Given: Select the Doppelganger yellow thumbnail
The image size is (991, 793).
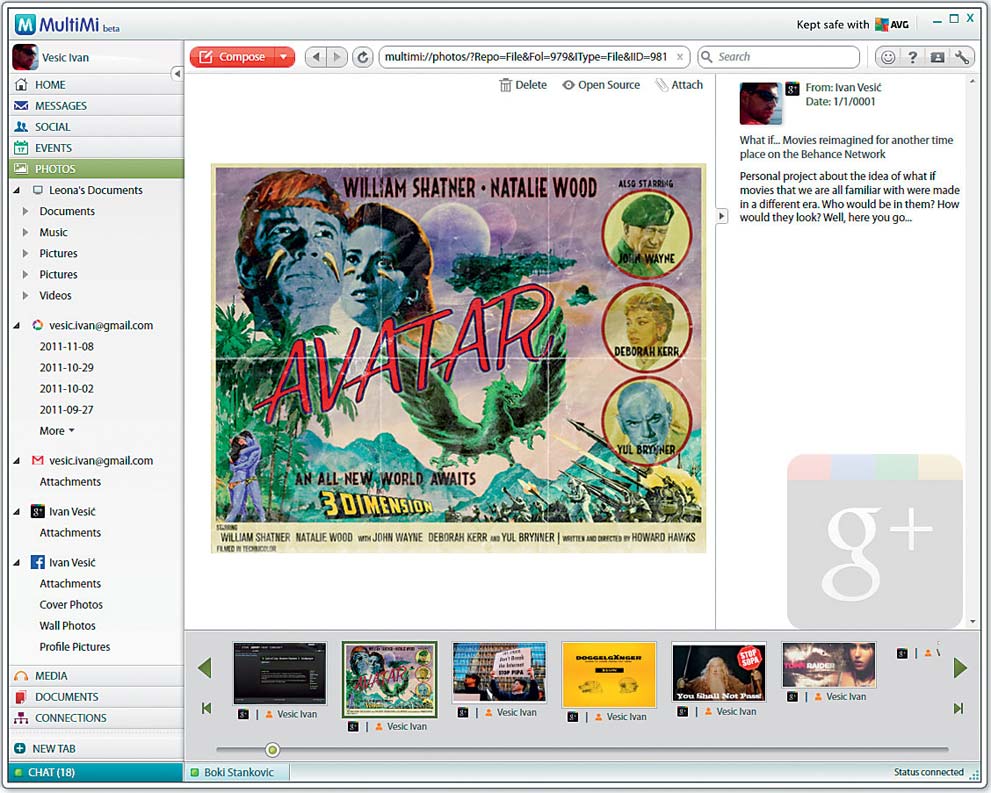Looking at the screenshot, I should (x=609, y=675).
